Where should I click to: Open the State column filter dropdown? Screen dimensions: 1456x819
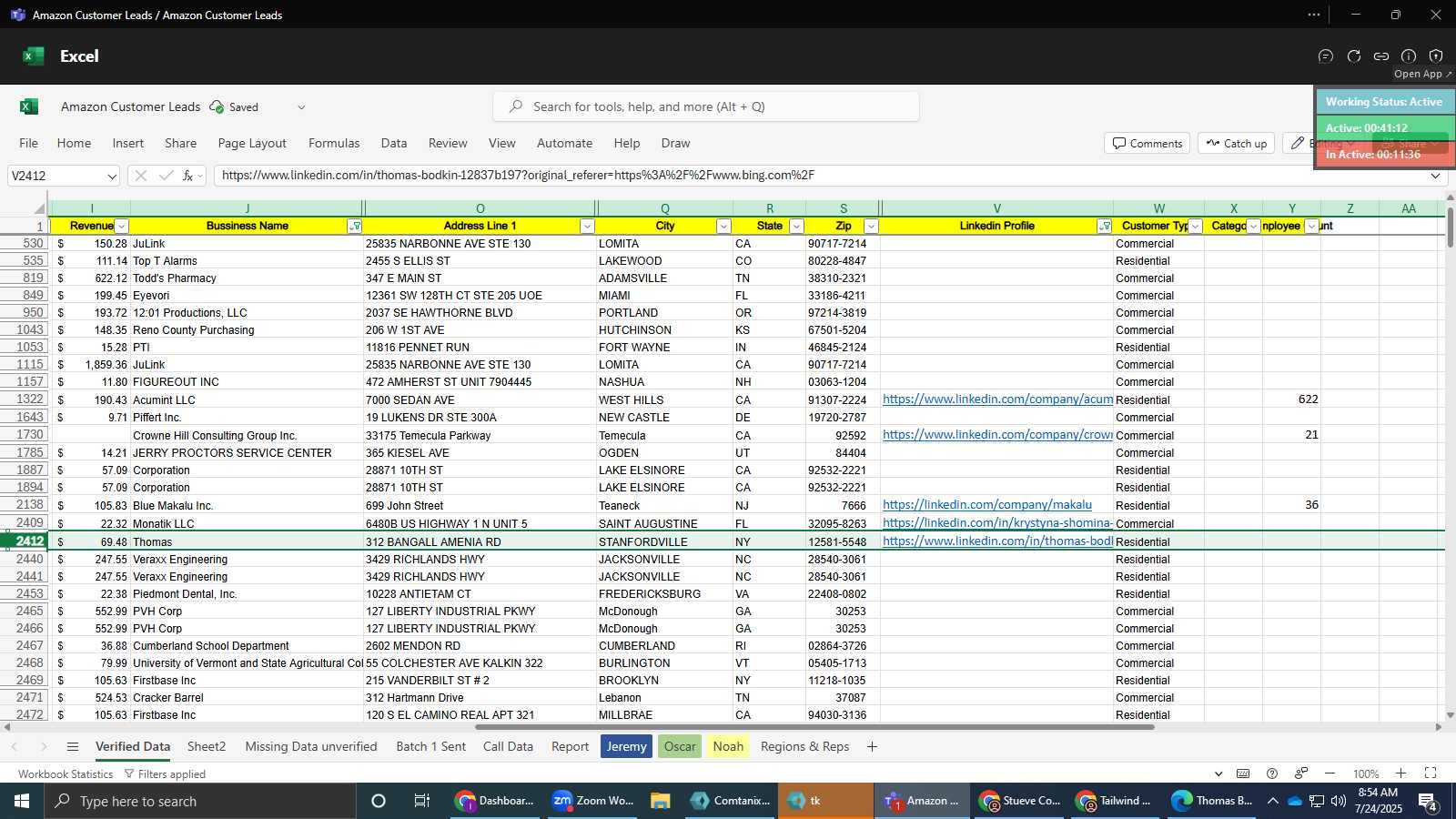796,226
